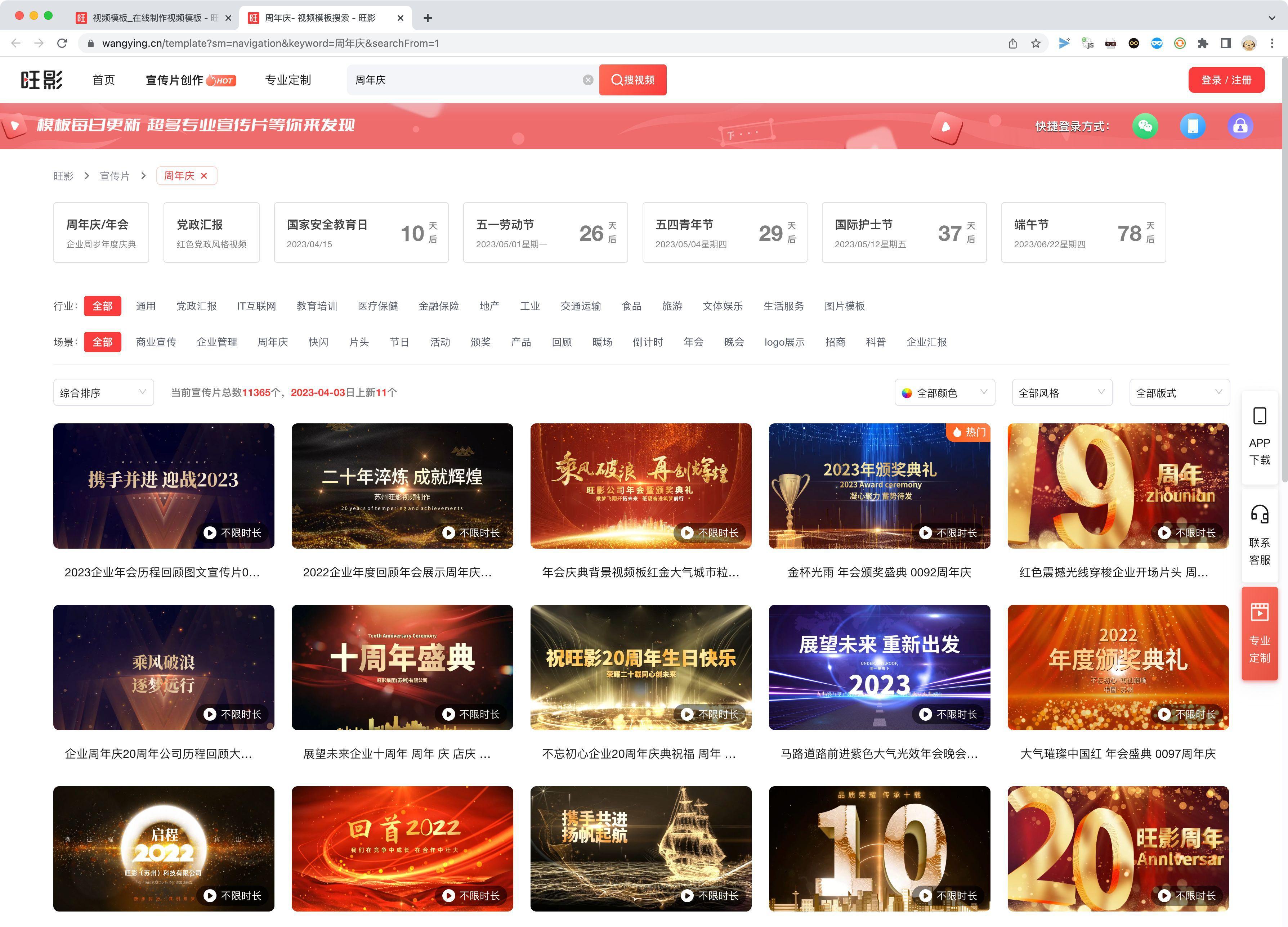Viewport: 1288px width, 927px height.
Task: Open 宣传片创作 in the top navigation
Action: [174, 80]
